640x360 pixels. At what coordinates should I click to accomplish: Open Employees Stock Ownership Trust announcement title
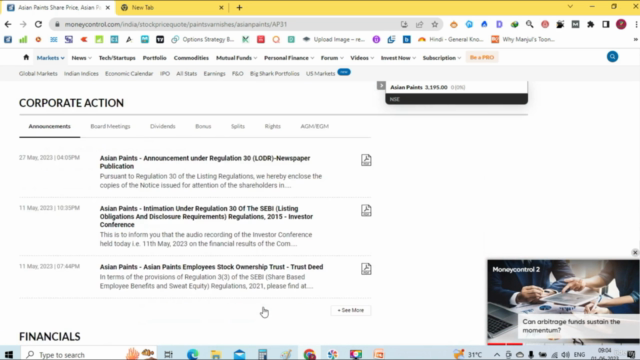(211, 267)
